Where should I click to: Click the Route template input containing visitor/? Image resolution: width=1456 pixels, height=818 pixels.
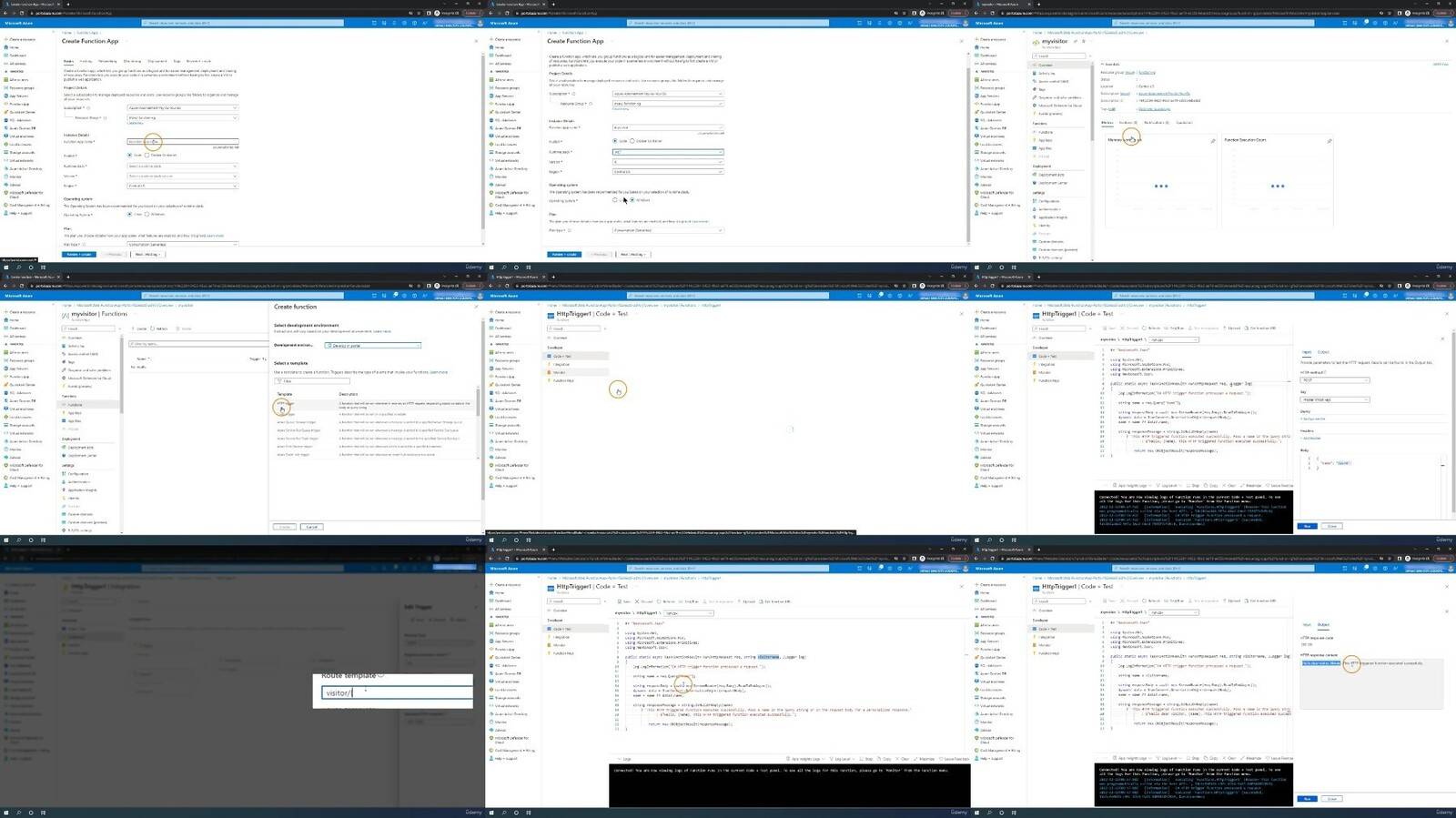[397, 692]
